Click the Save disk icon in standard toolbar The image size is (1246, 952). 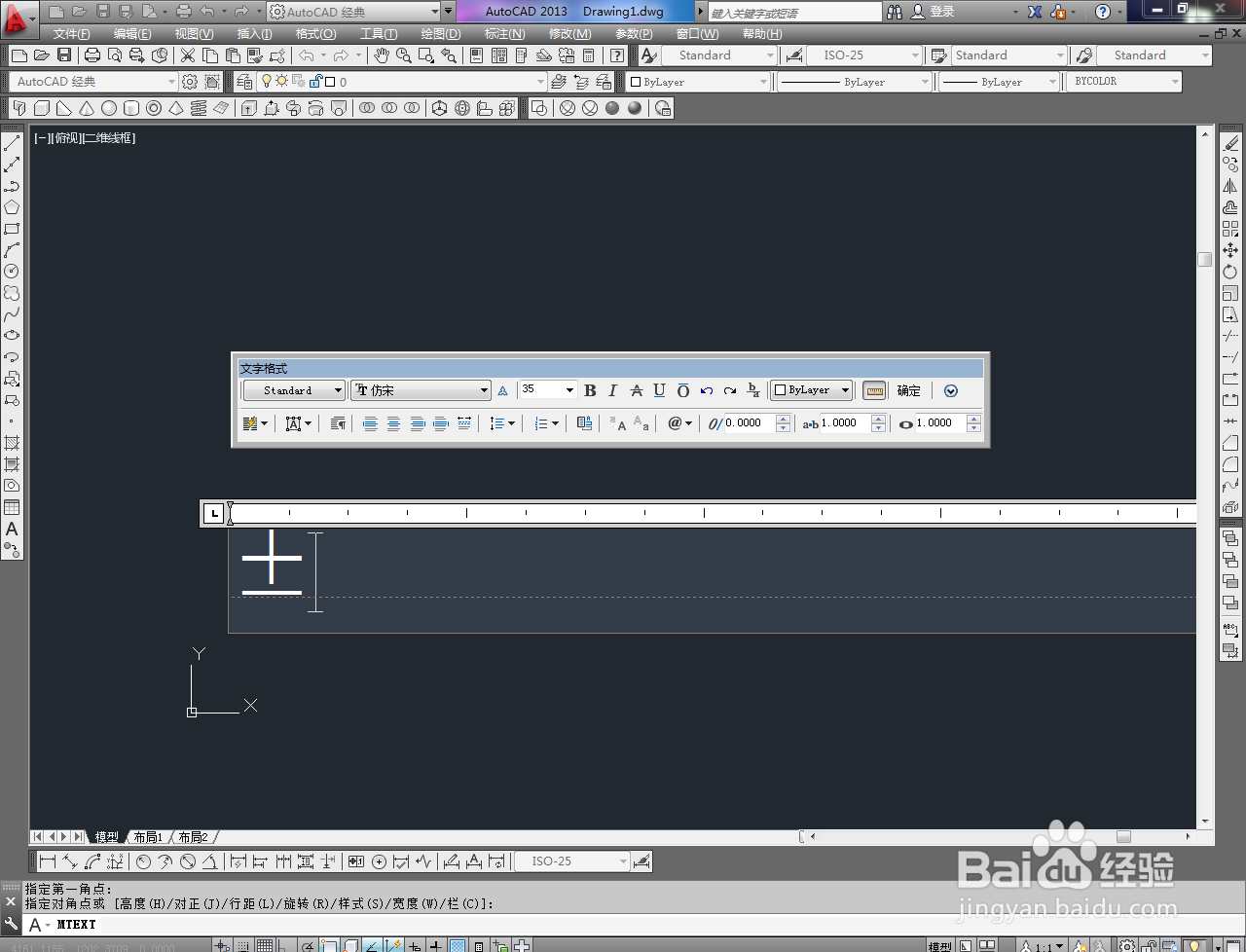tap(63, 55)
